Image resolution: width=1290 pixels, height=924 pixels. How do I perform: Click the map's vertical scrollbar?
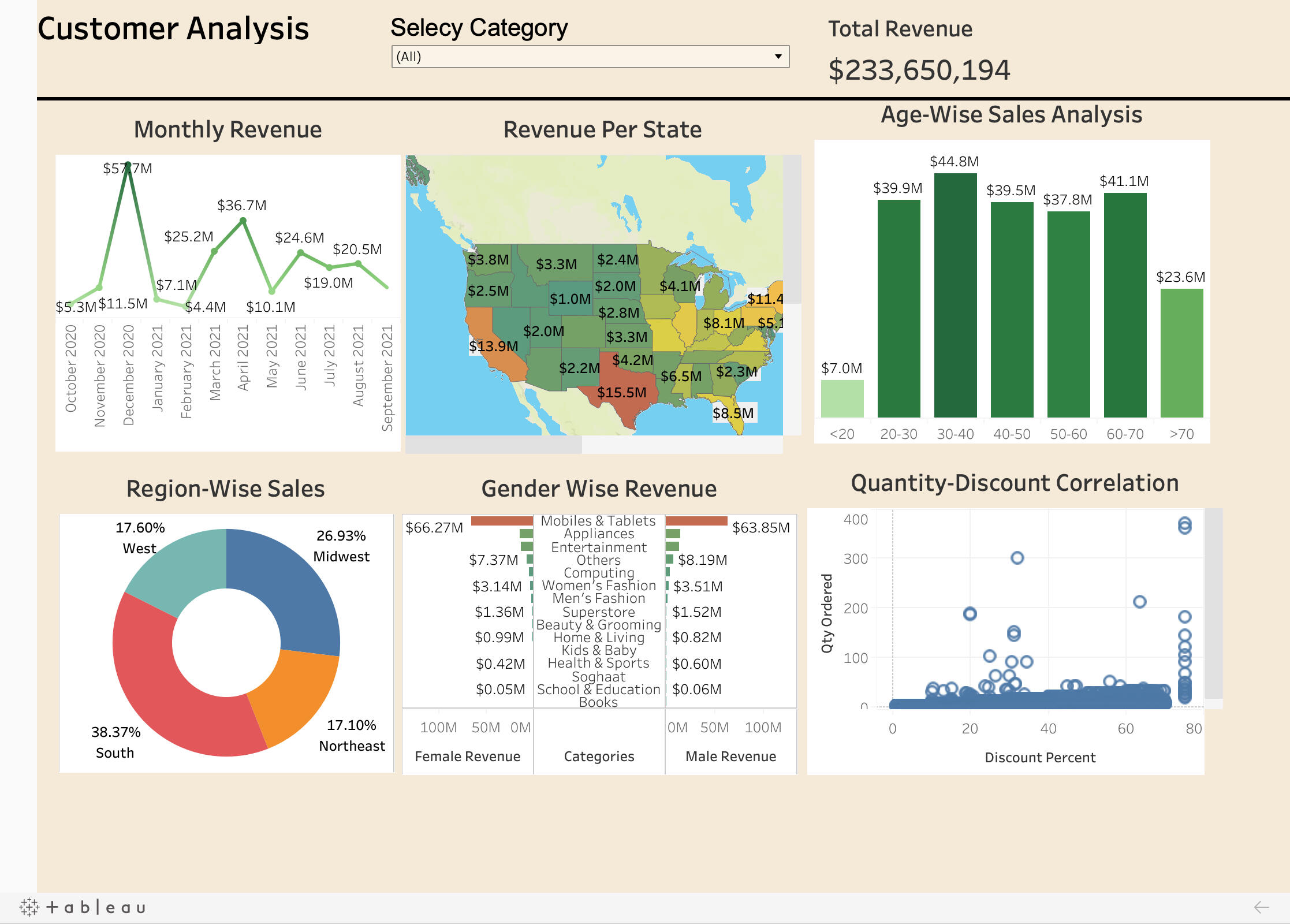(x=792, y=229)
